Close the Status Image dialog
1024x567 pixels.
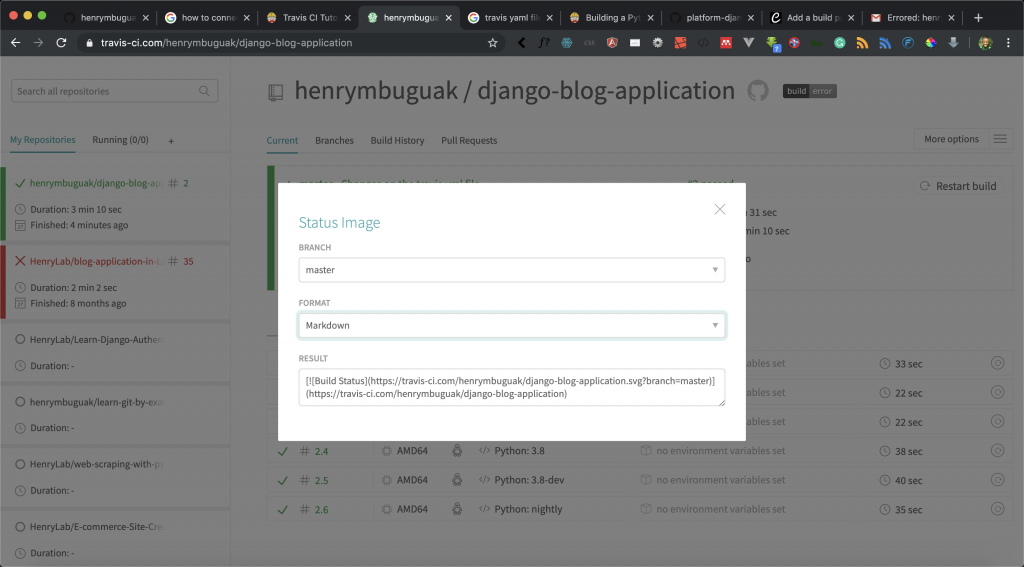tap(720, 209)
